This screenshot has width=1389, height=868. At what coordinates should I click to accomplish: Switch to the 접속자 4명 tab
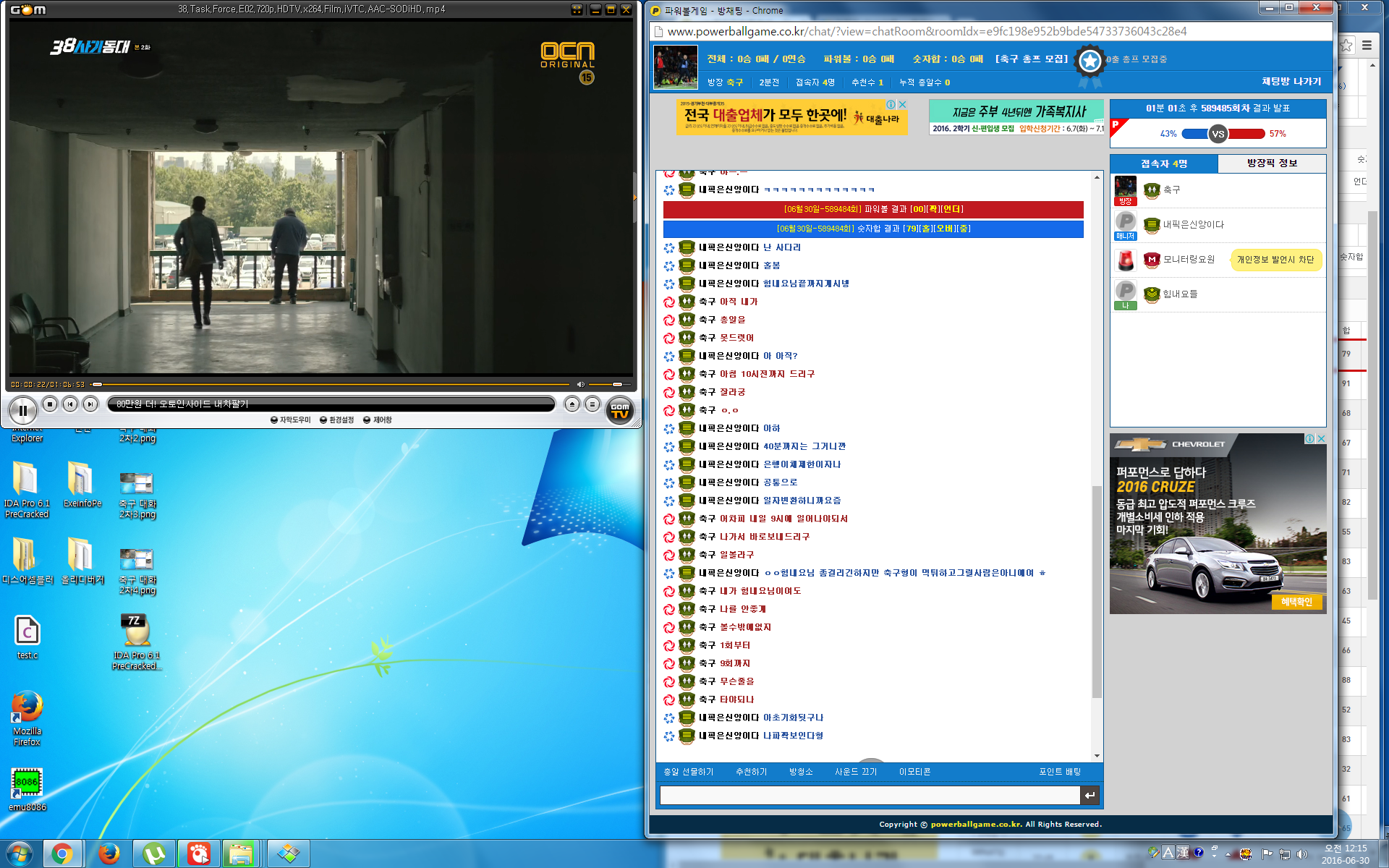pyautogui.click(x=1164, y=163)
